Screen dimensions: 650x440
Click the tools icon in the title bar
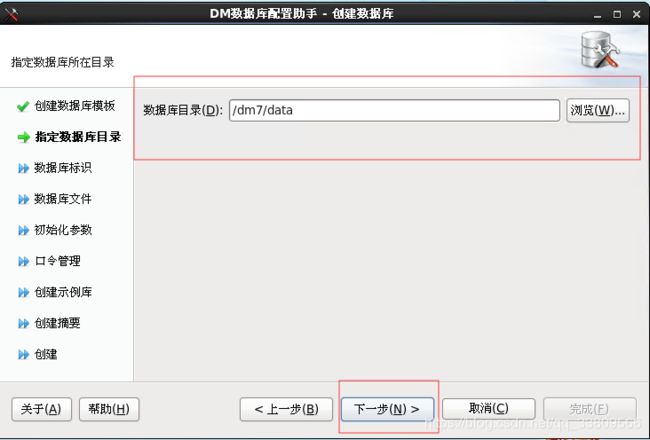point(11,14)
